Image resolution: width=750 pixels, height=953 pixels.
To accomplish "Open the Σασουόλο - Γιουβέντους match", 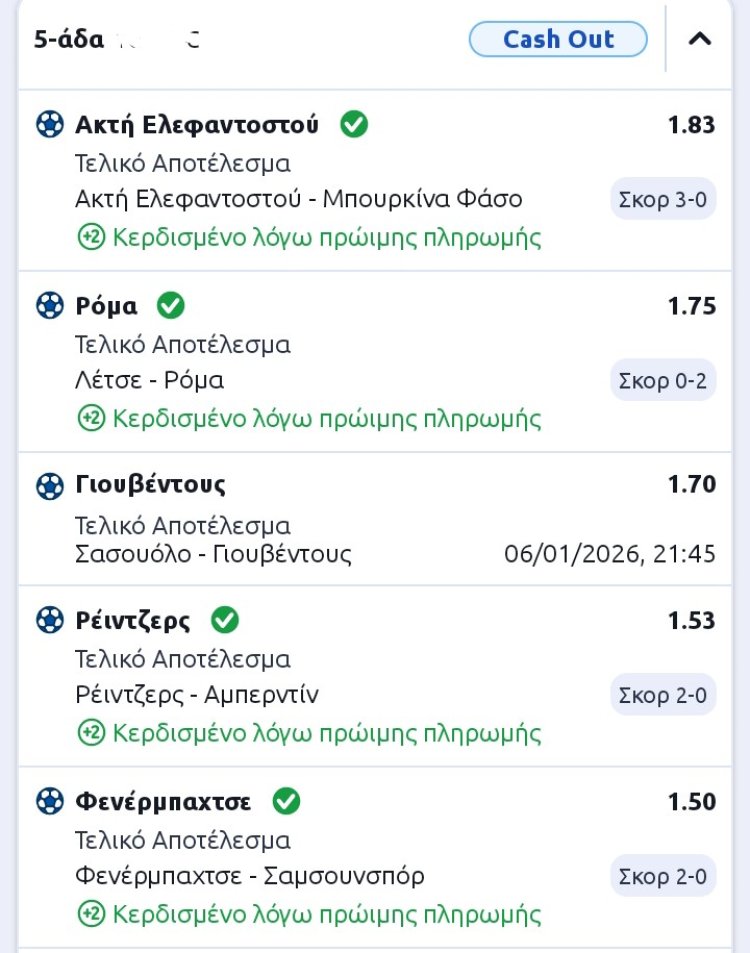I will click(x=213, y=554).
